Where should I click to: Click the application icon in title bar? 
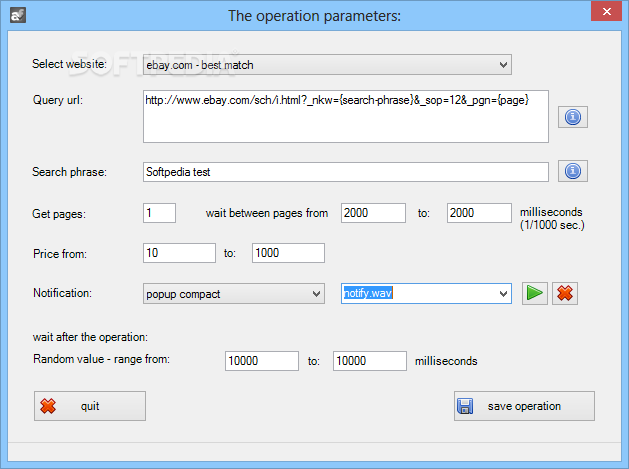[18, 15]
